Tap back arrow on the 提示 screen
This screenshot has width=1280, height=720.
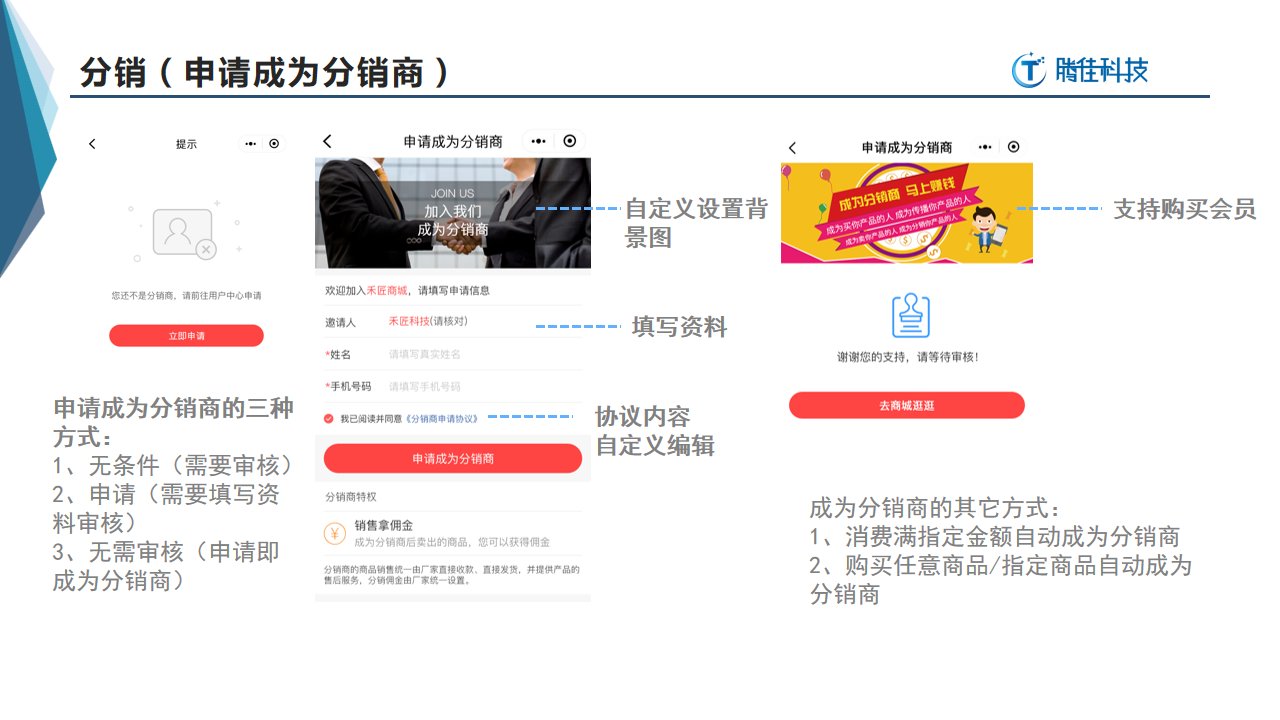pos(92,144)
